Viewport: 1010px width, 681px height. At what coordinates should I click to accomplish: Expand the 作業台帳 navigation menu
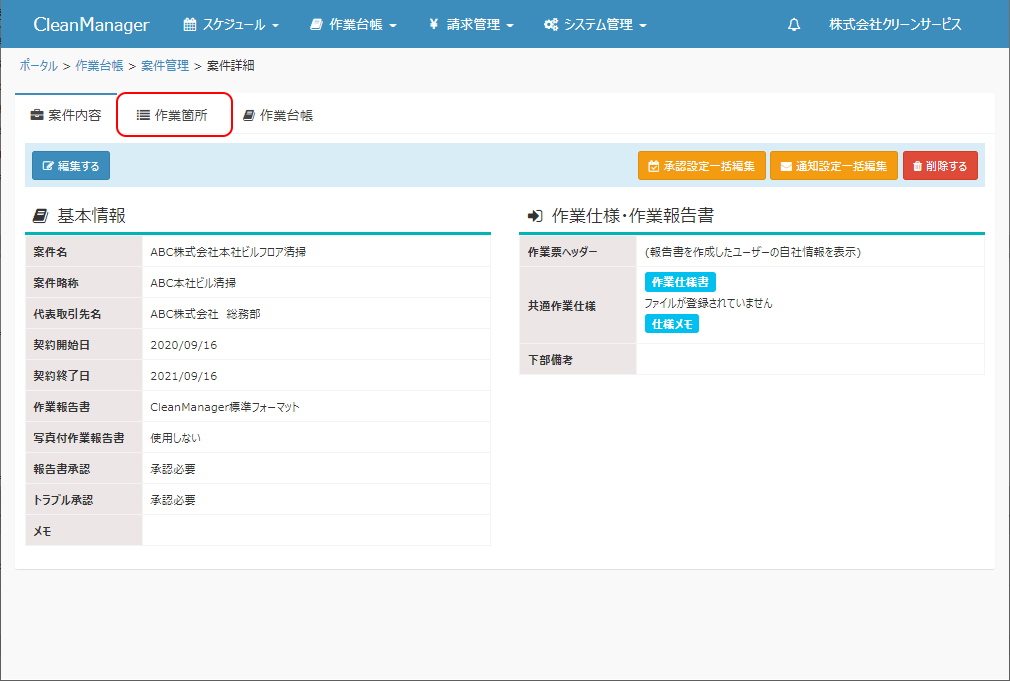pyautogui.click(x=353, y=25)
